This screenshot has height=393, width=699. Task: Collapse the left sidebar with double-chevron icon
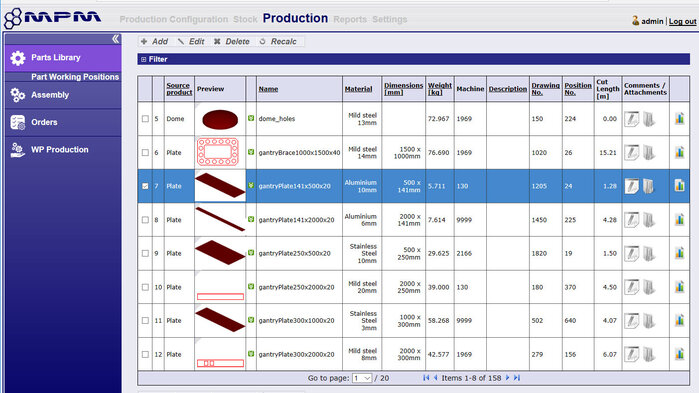coord(115,39)
